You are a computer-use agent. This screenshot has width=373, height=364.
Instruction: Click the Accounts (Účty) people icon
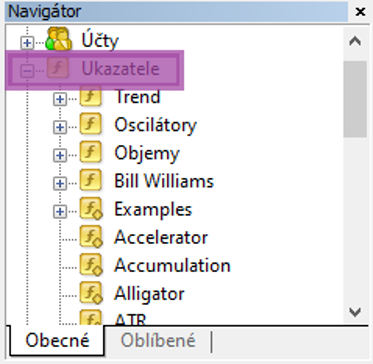59,39
